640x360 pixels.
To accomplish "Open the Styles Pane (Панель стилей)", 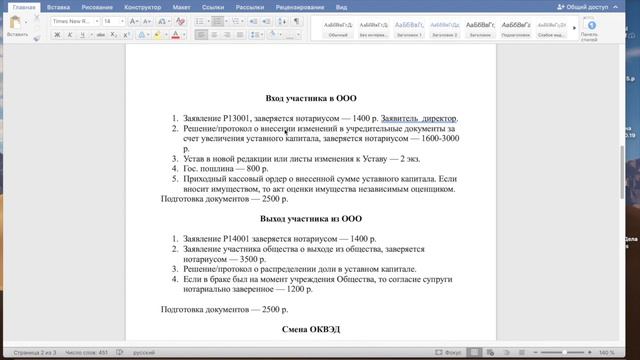I will (x=590, y=29).
